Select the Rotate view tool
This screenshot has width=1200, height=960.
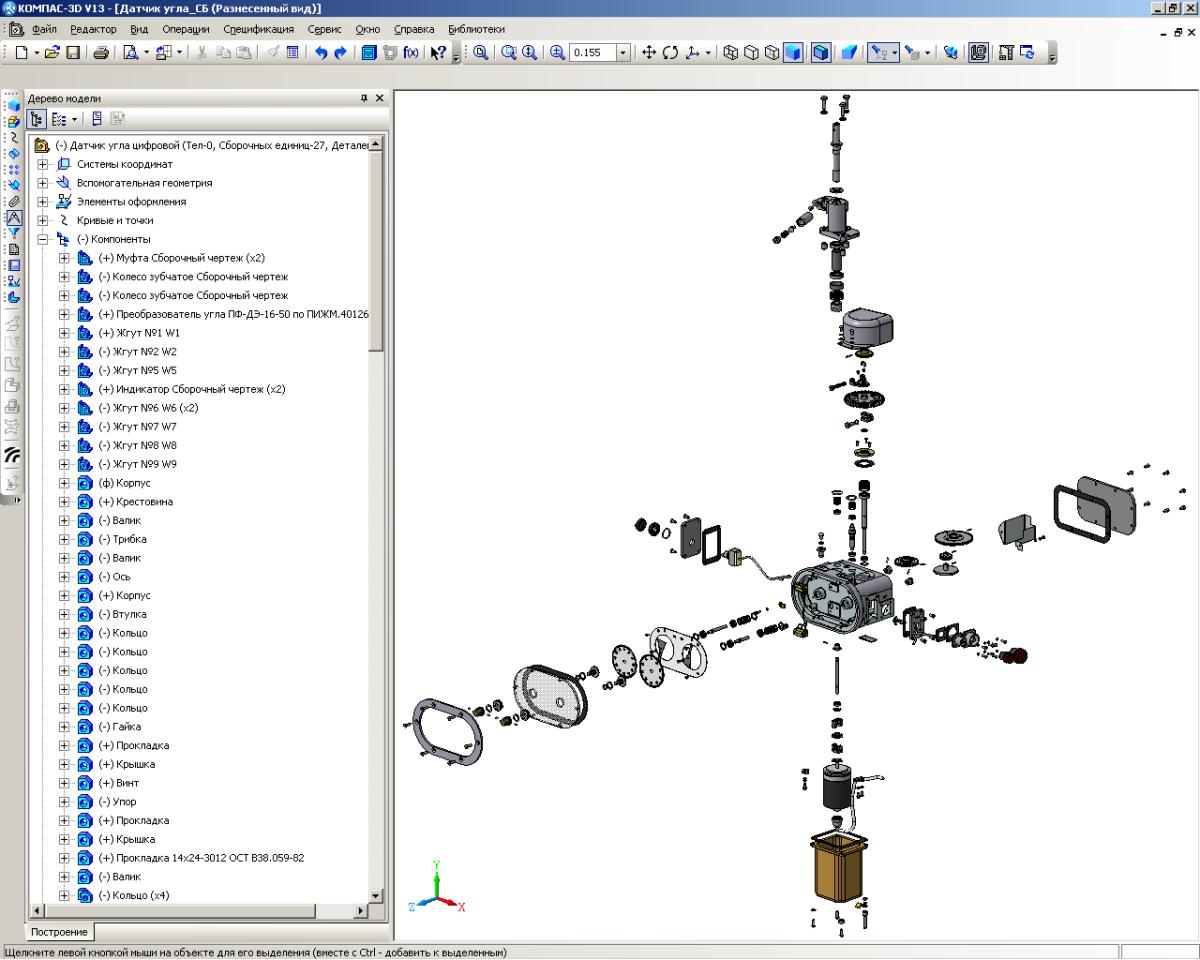[670, 53]
